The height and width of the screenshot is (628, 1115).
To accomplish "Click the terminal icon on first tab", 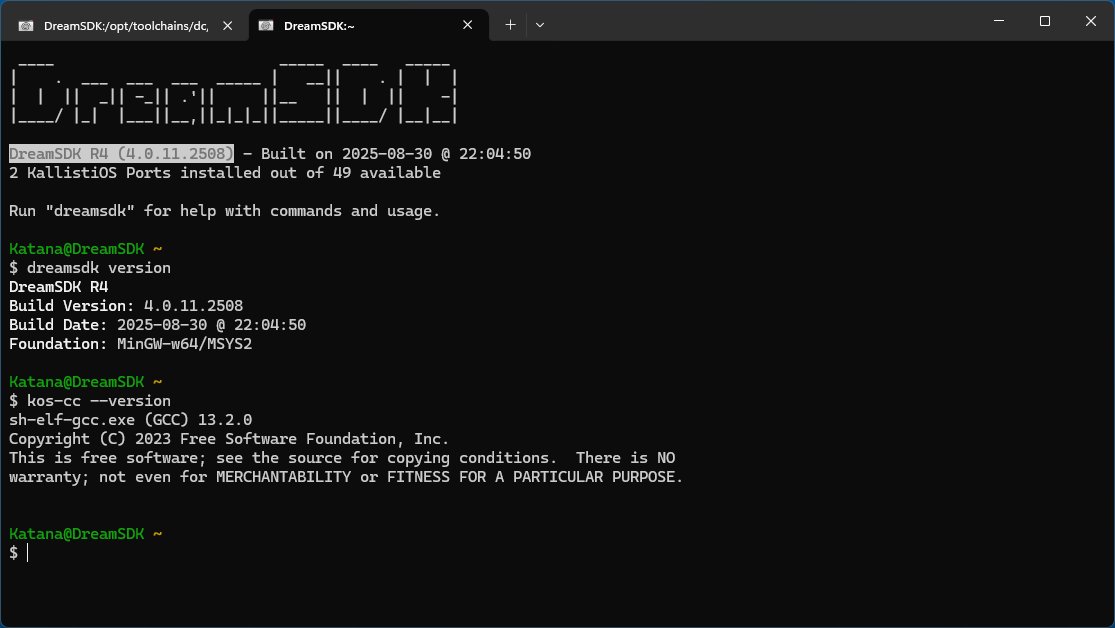I will (26, 26).
